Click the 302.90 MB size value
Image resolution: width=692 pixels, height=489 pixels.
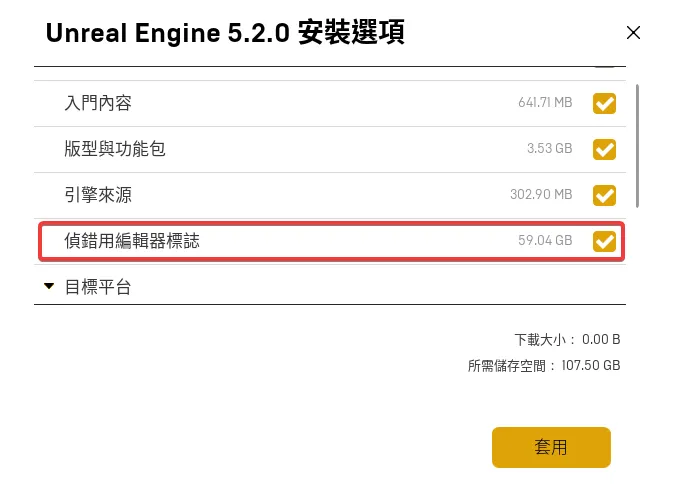click(541, 194)
